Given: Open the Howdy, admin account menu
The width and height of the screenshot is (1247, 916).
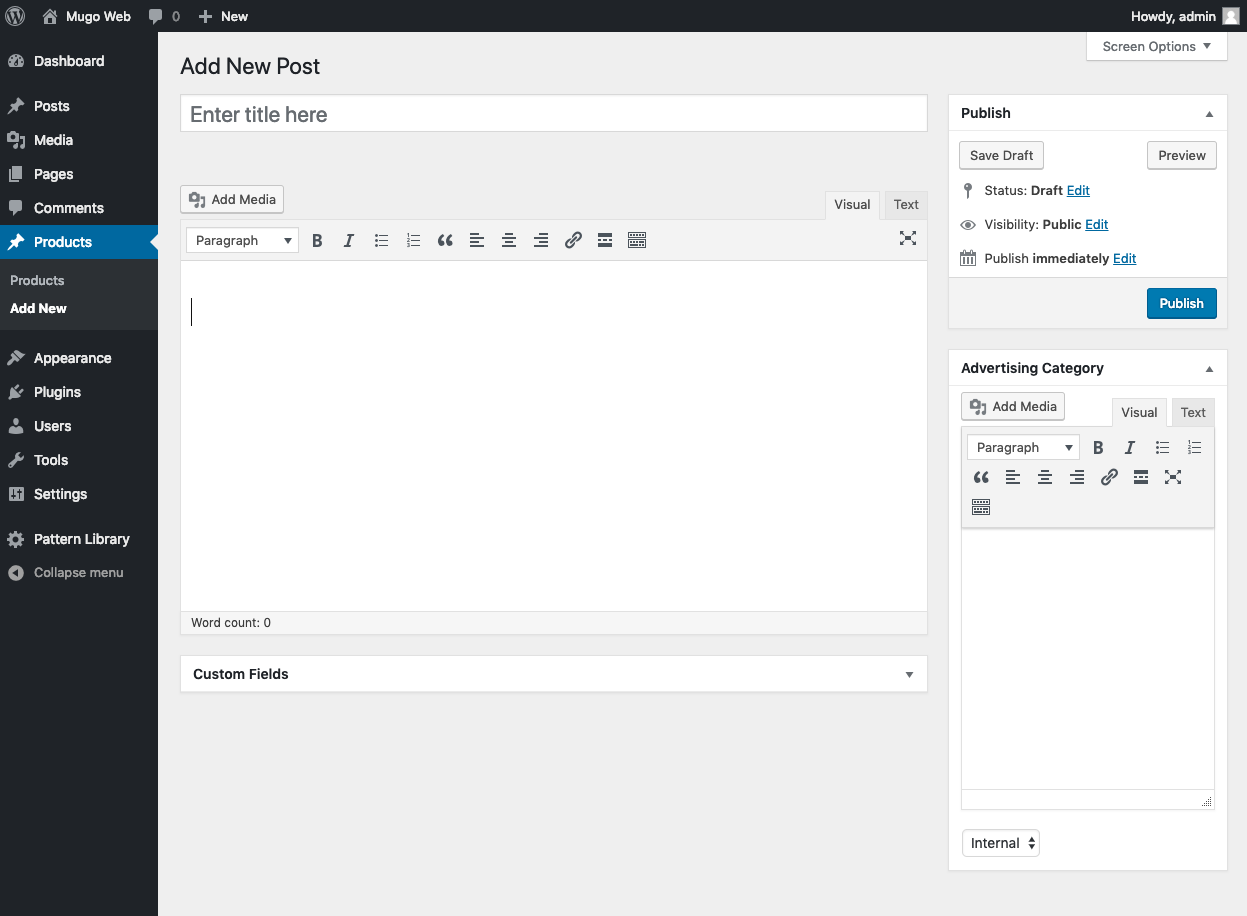Looking at the screenshot, I should click(x=1185, y=16).
